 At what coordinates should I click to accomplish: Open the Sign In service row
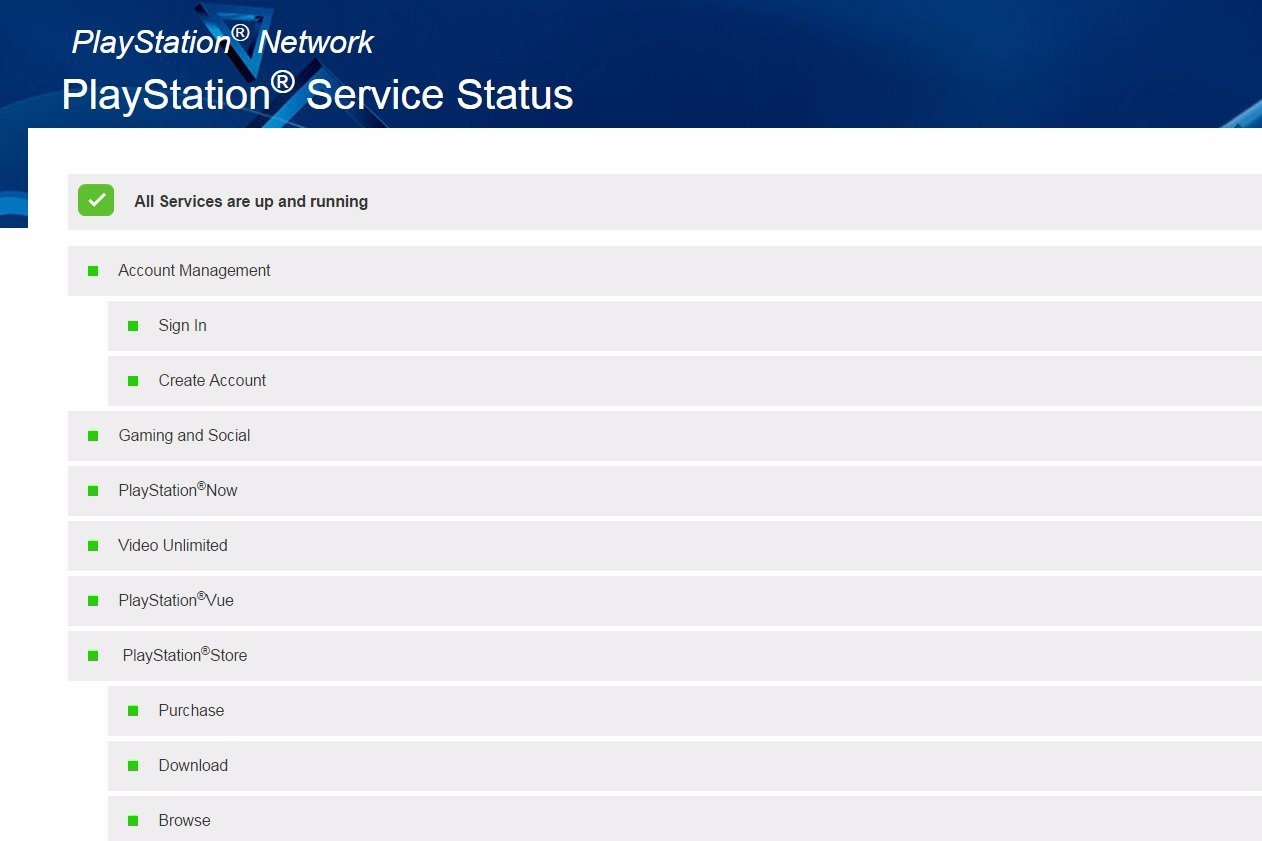pos(182,326)
